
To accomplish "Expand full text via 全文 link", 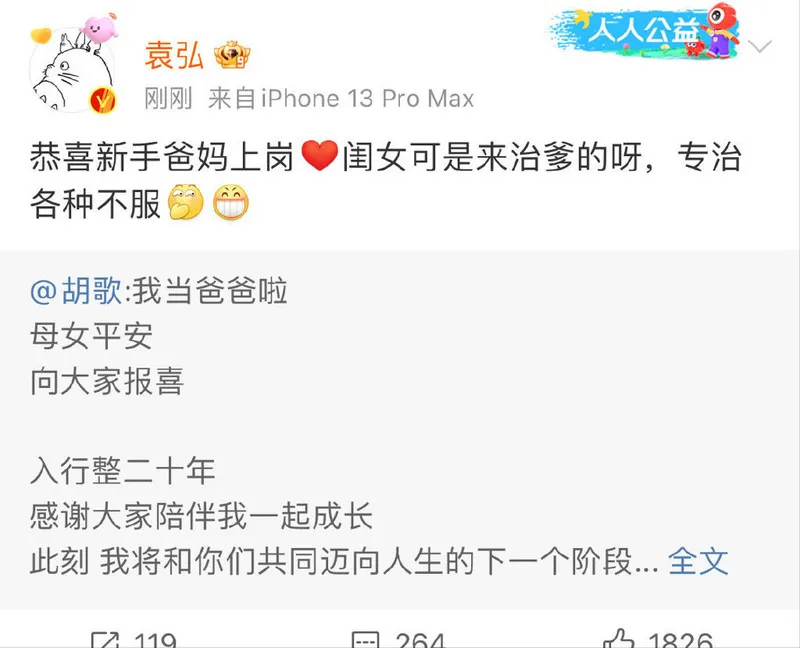I will (x=698, y=561).
